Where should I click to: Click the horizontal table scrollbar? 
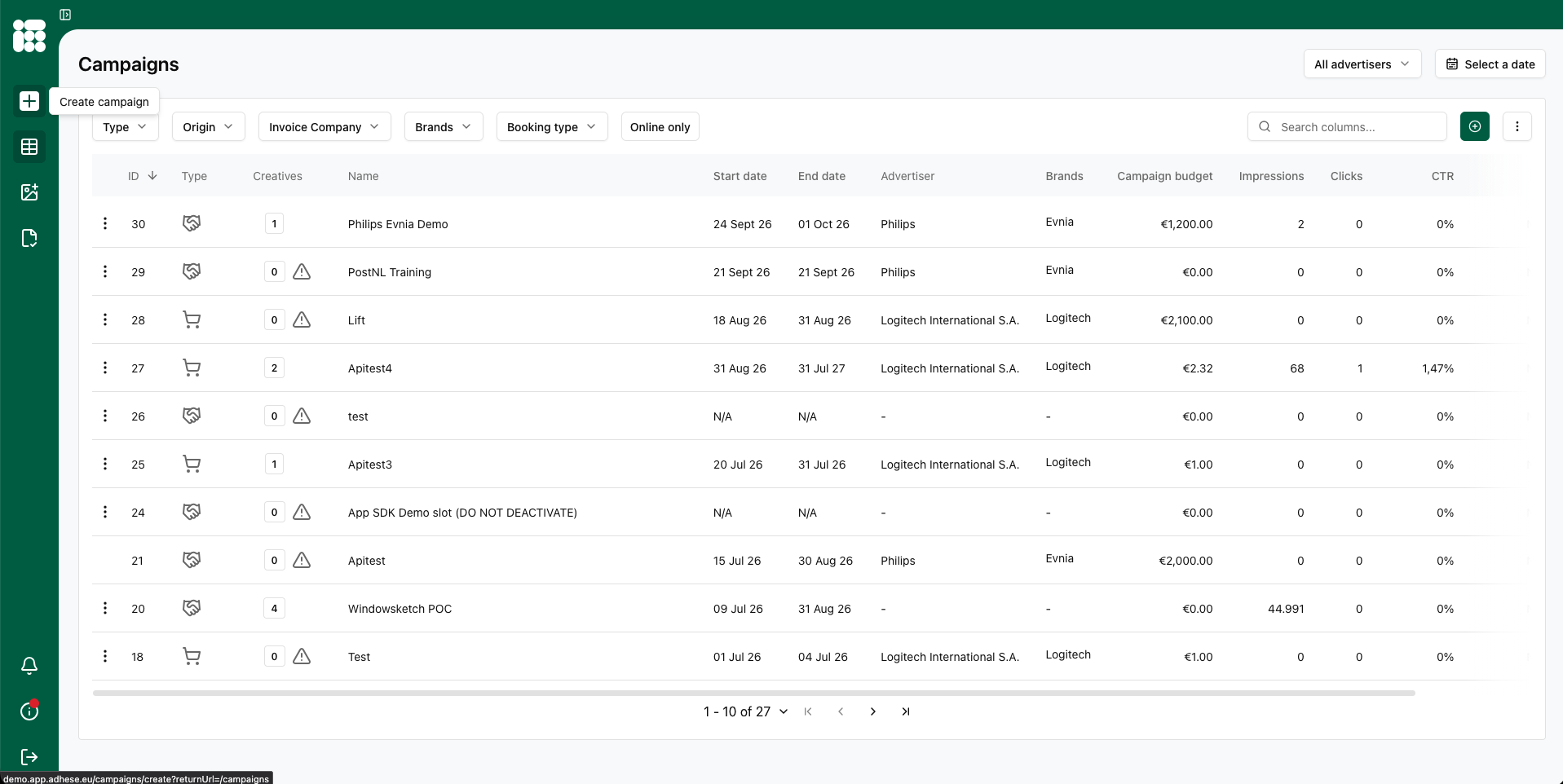coord(754,693)
